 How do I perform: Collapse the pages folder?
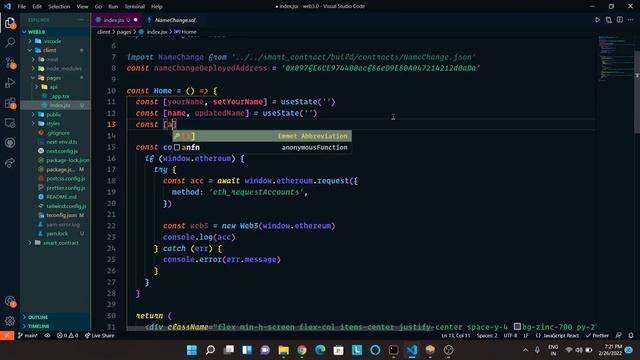(x=55, y=78)
